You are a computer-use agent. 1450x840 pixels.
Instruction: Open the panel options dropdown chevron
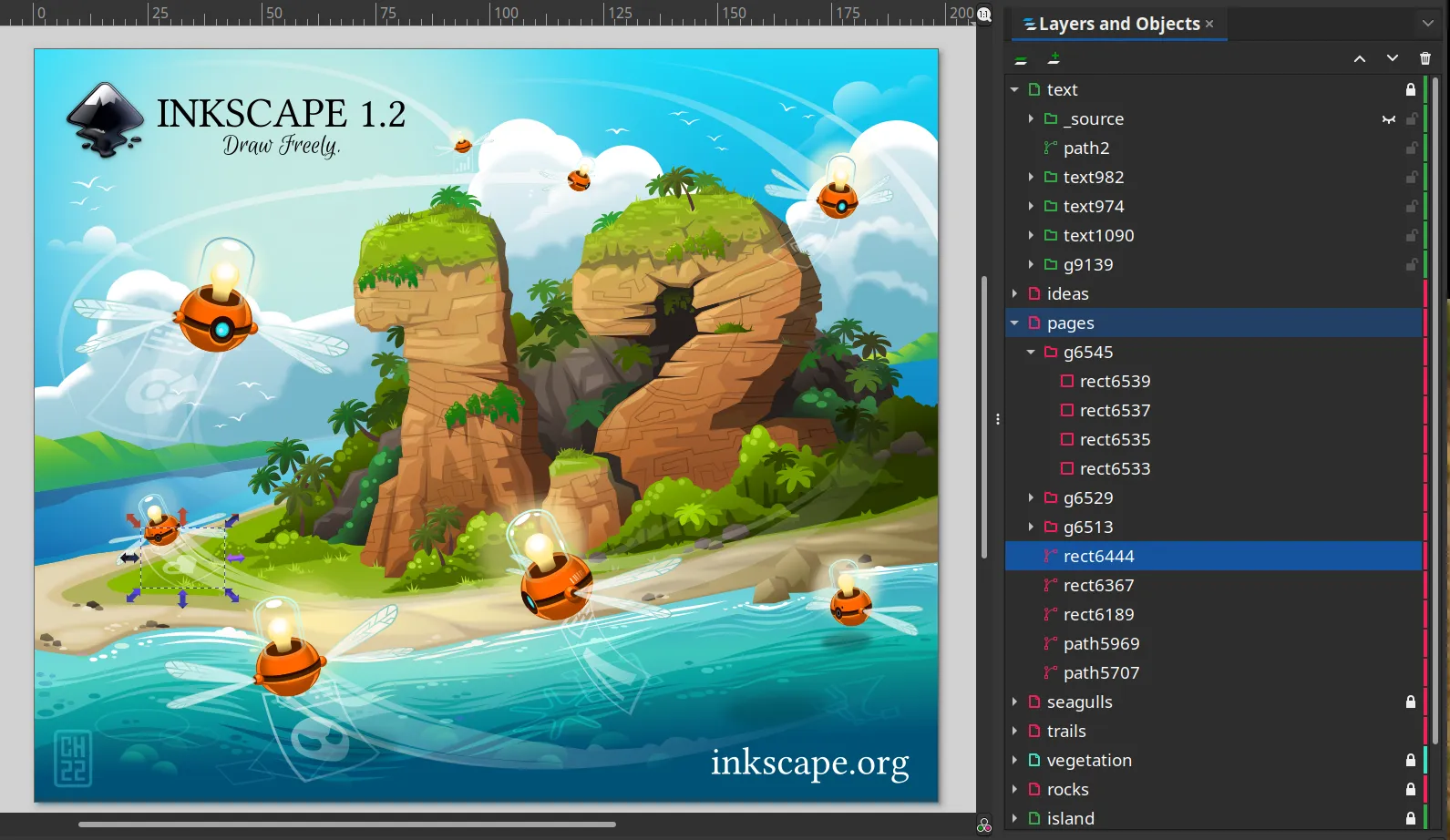(x=1428, y=24)
